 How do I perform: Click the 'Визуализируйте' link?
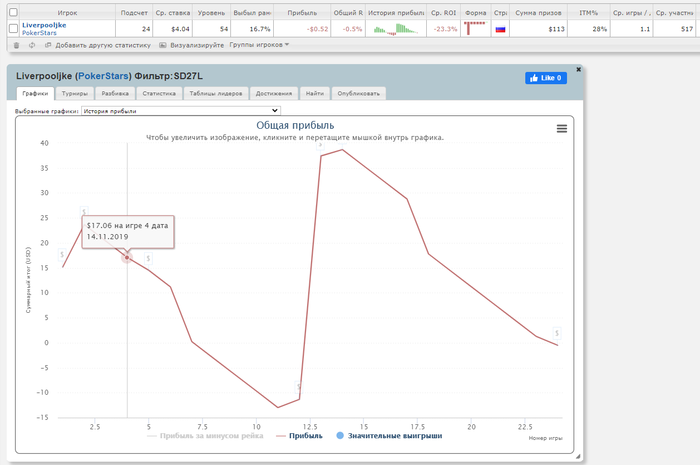click(x=197, y=45)
